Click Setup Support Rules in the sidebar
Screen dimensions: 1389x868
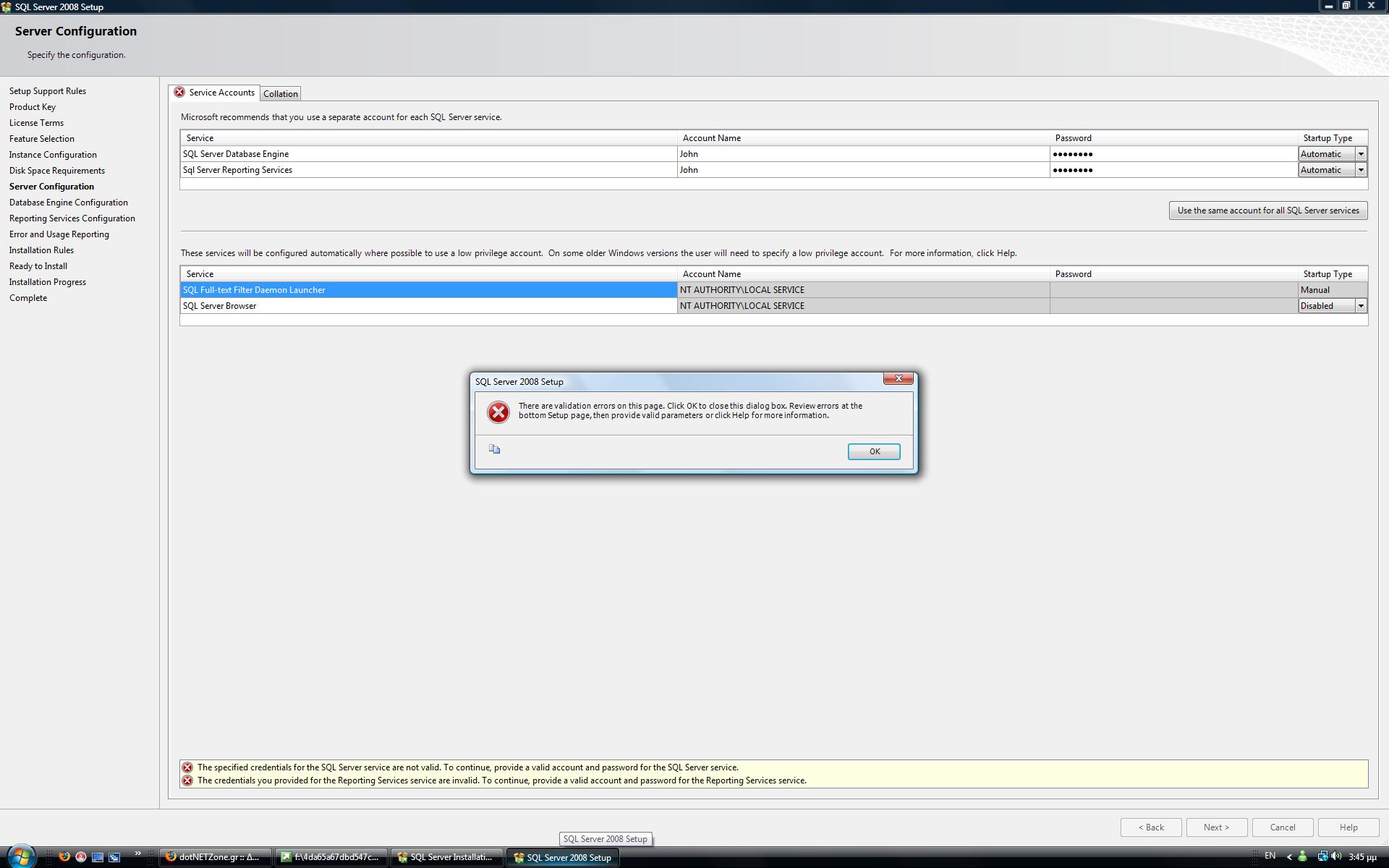(x=48, y=91)
